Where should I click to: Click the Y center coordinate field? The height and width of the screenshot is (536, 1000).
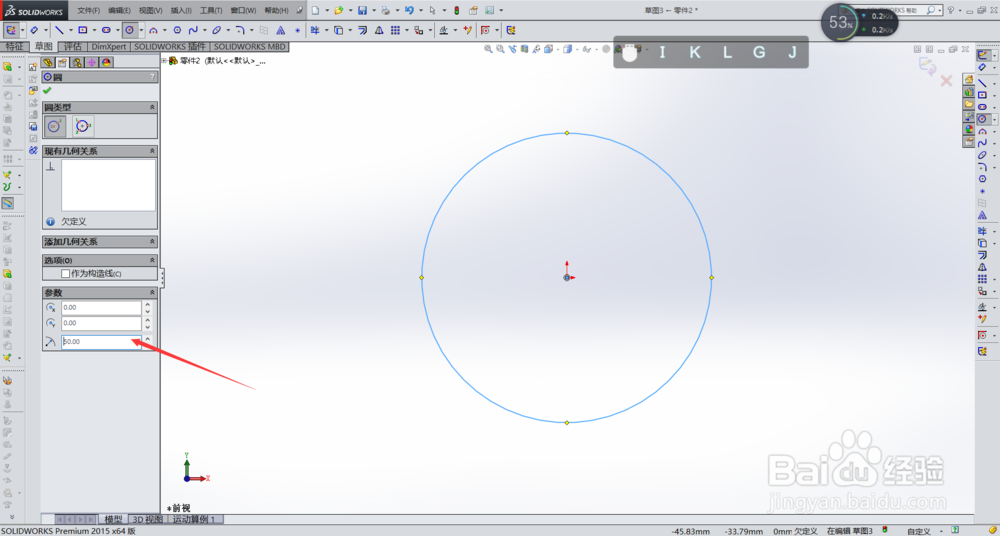(x=101, y=323)
